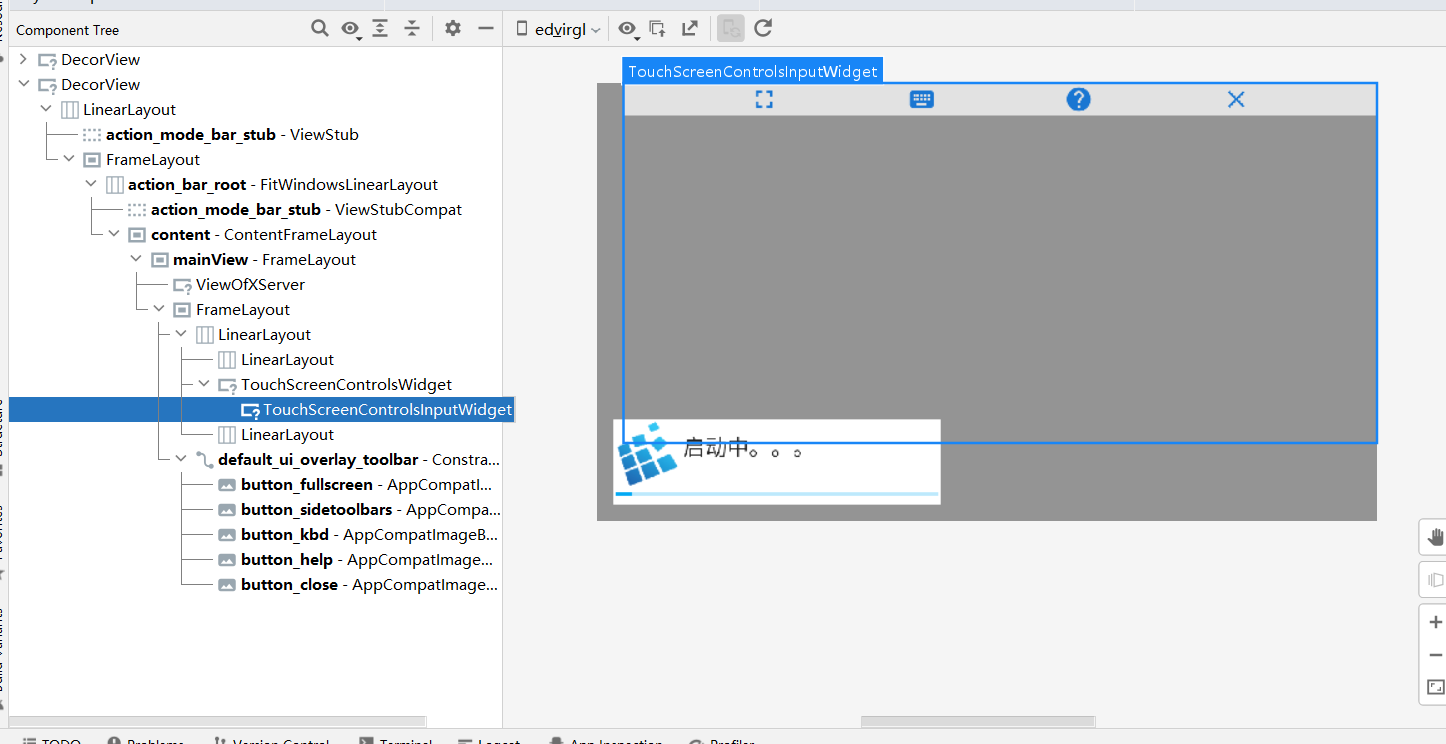Select FrameLayout row under action_mode_bar_stub ViewStub
The height and width of the screenshot is (744, 1446).
point(153,159)
